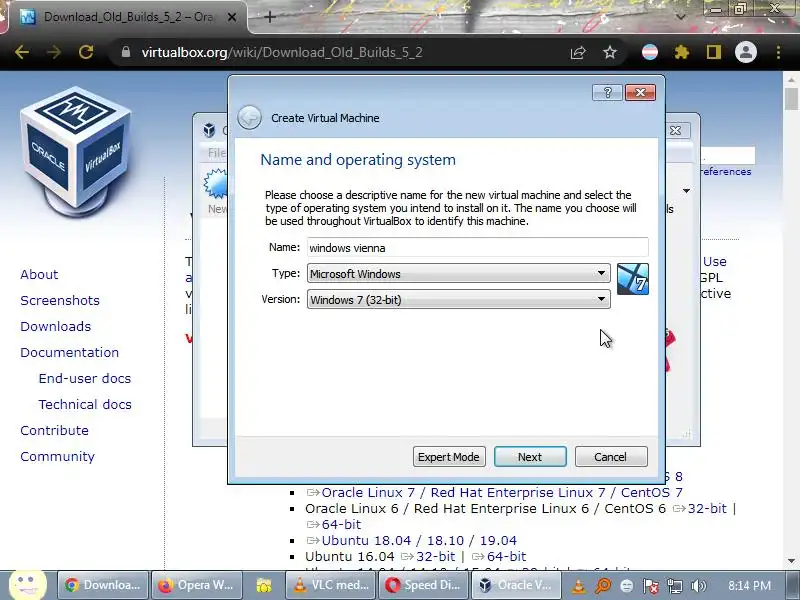800x600 pixels.
Task: Click the browser back arrow
Action: click(x=22, y=52)
